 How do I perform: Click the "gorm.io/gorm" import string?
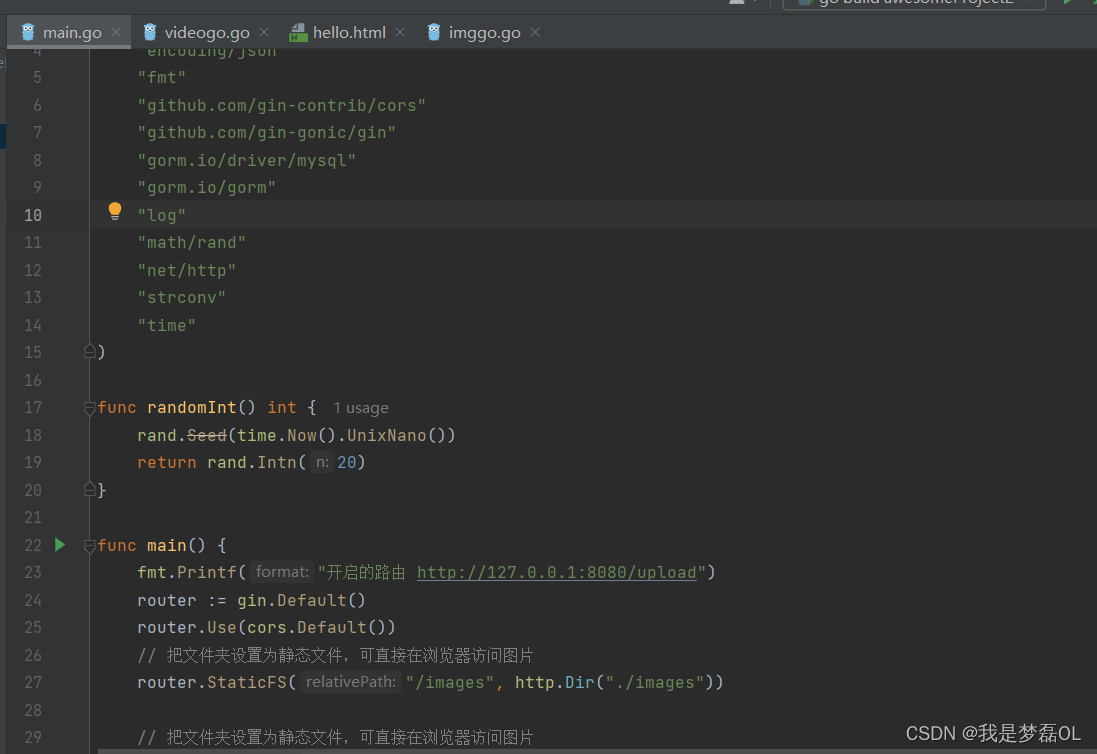point(207,188)
